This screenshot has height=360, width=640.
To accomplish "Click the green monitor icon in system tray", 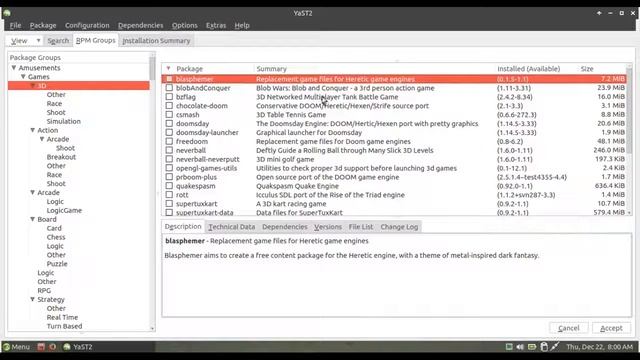I will (x=509, y=347).
